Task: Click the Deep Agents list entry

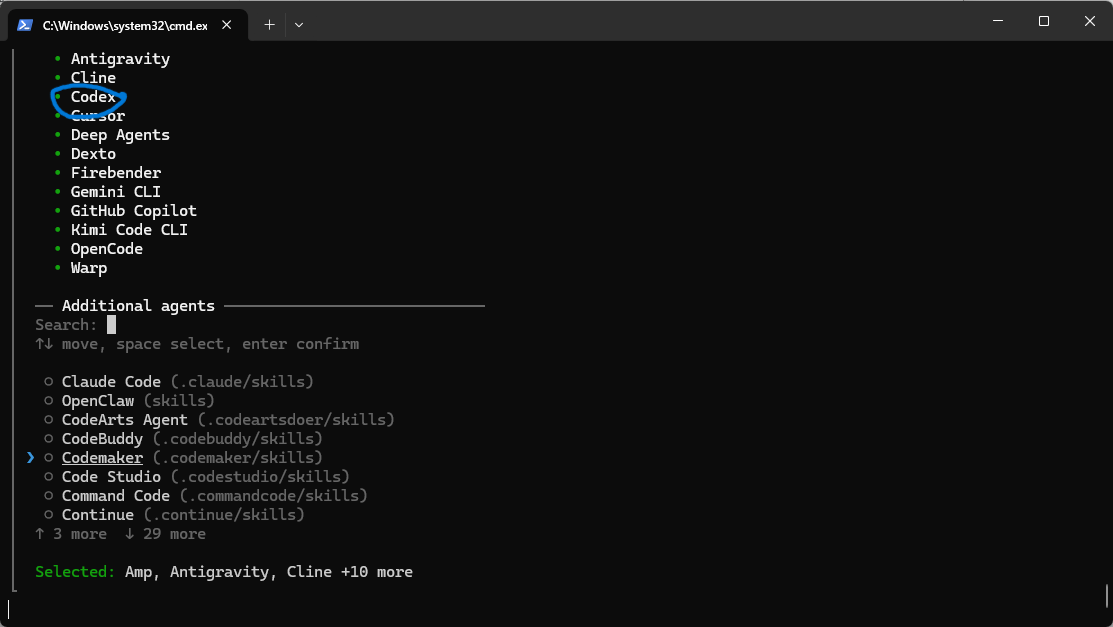Action: click(120, 135)
